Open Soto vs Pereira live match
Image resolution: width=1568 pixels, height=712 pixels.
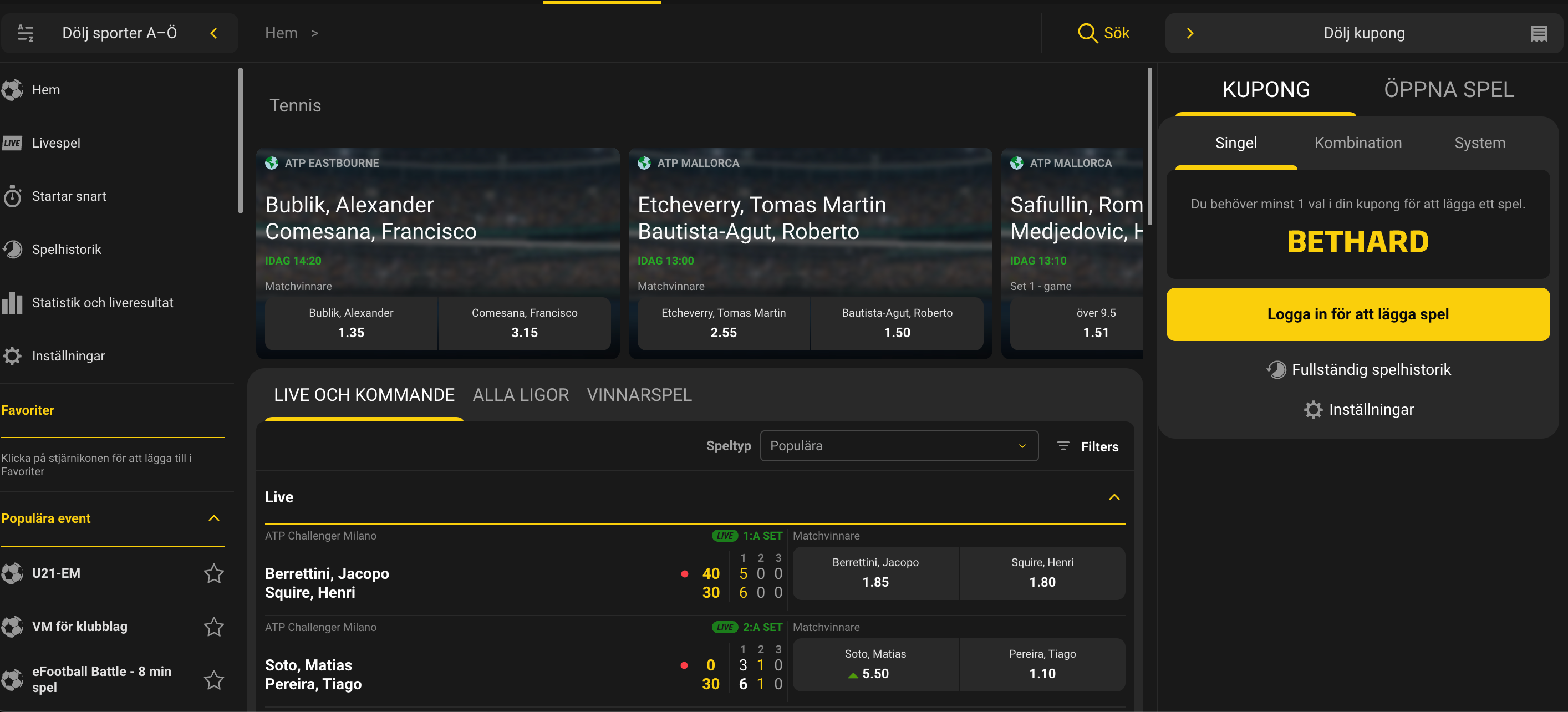pos(313,674)
